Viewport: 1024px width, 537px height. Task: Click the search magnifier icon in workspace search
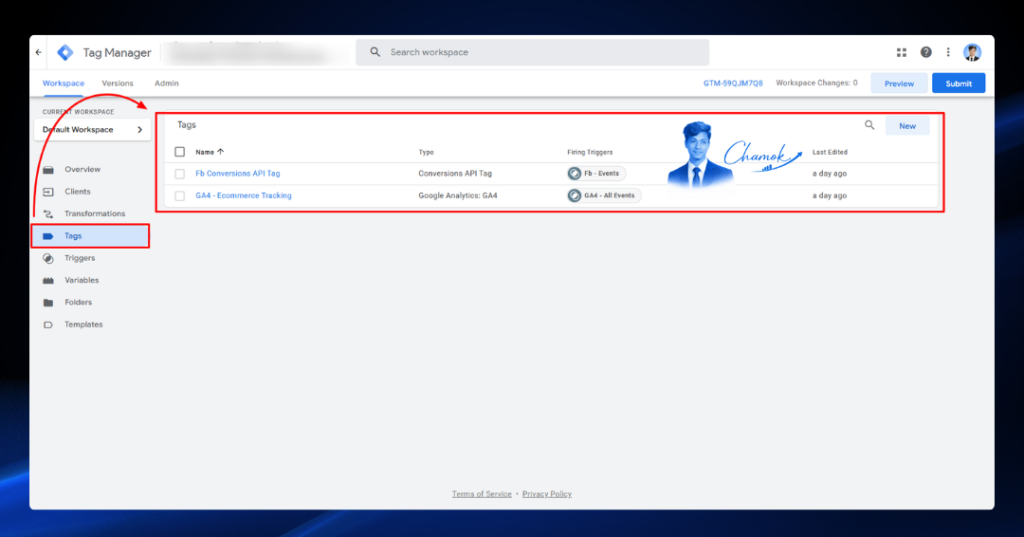375,52
